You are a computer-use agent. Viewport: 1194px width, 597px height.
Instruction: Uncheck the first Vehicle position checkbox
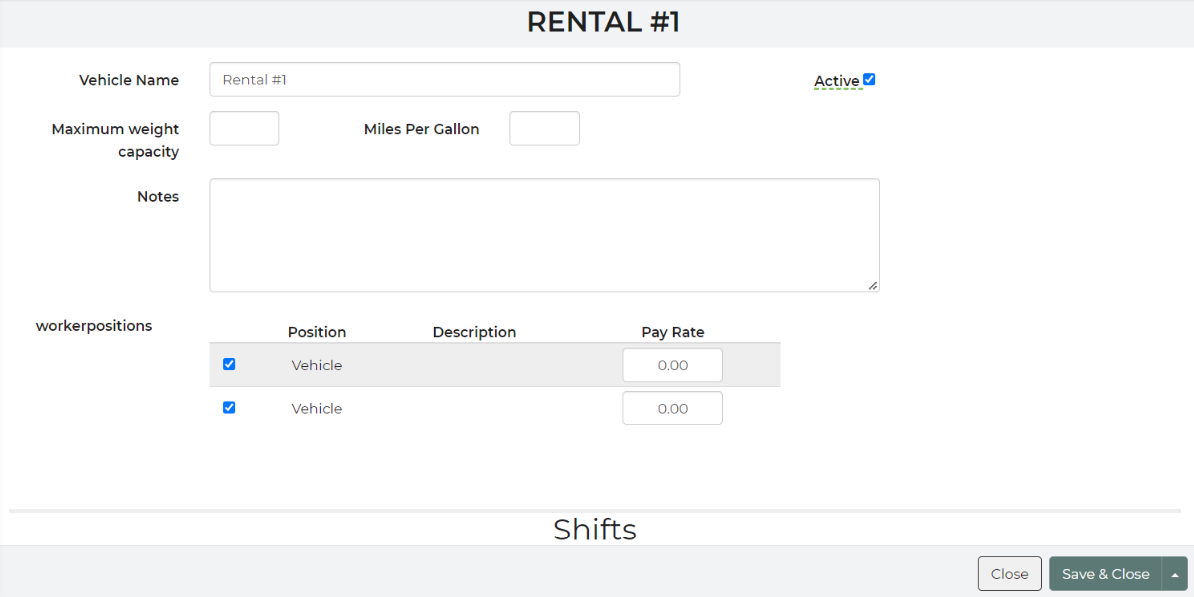coord(228,364)
